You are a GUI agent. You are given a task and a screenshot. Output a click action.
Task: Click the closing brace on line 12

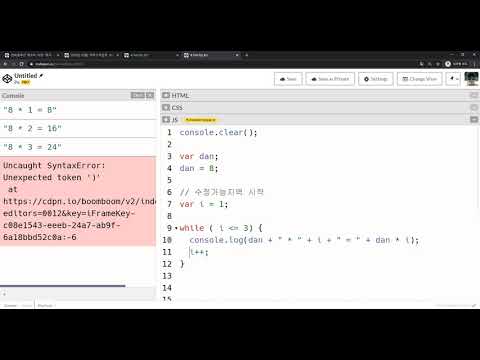tap(182, 264)
